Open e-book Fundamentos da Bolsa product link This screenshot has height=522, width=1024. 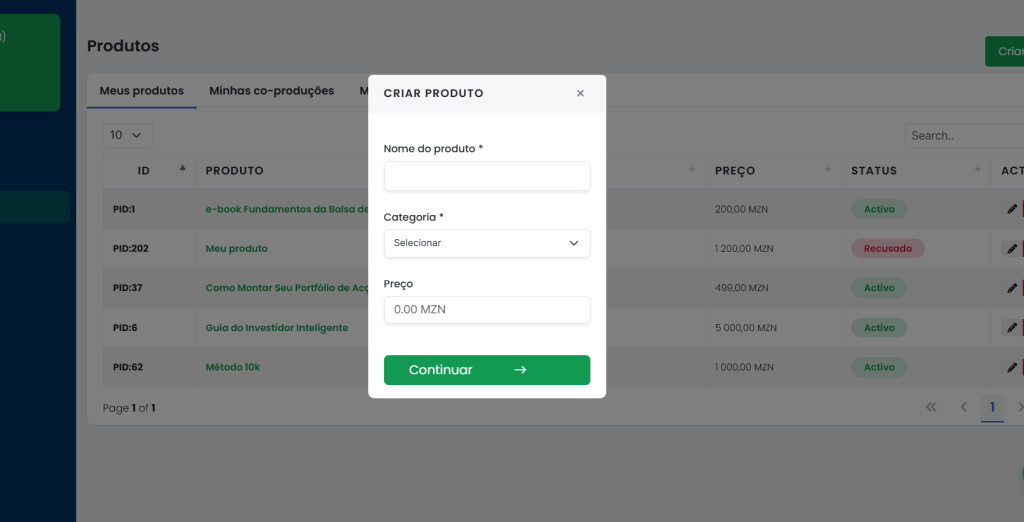287,209
